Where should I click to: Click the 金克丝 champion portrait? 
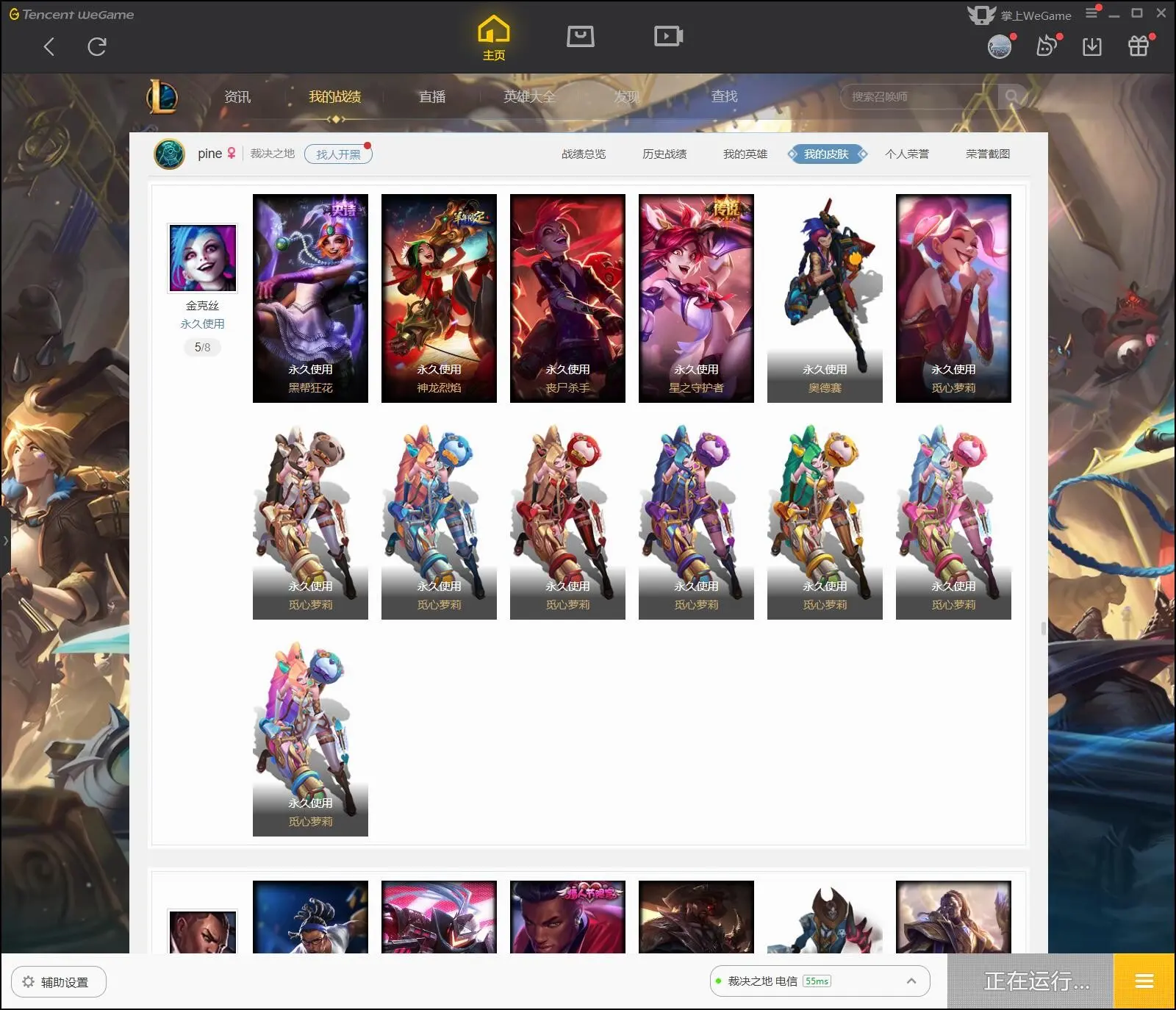tap(203, 258)
